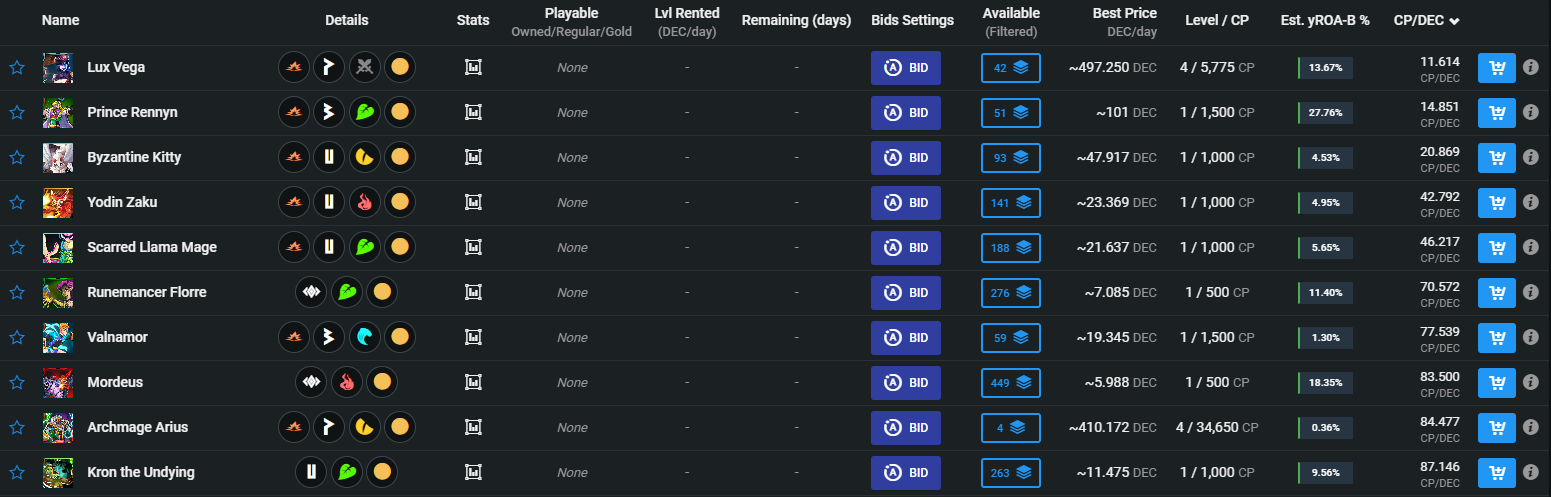Click the water element icon for Valnamor
This screenshot has width=1551, height=497.
coord(364,338)
